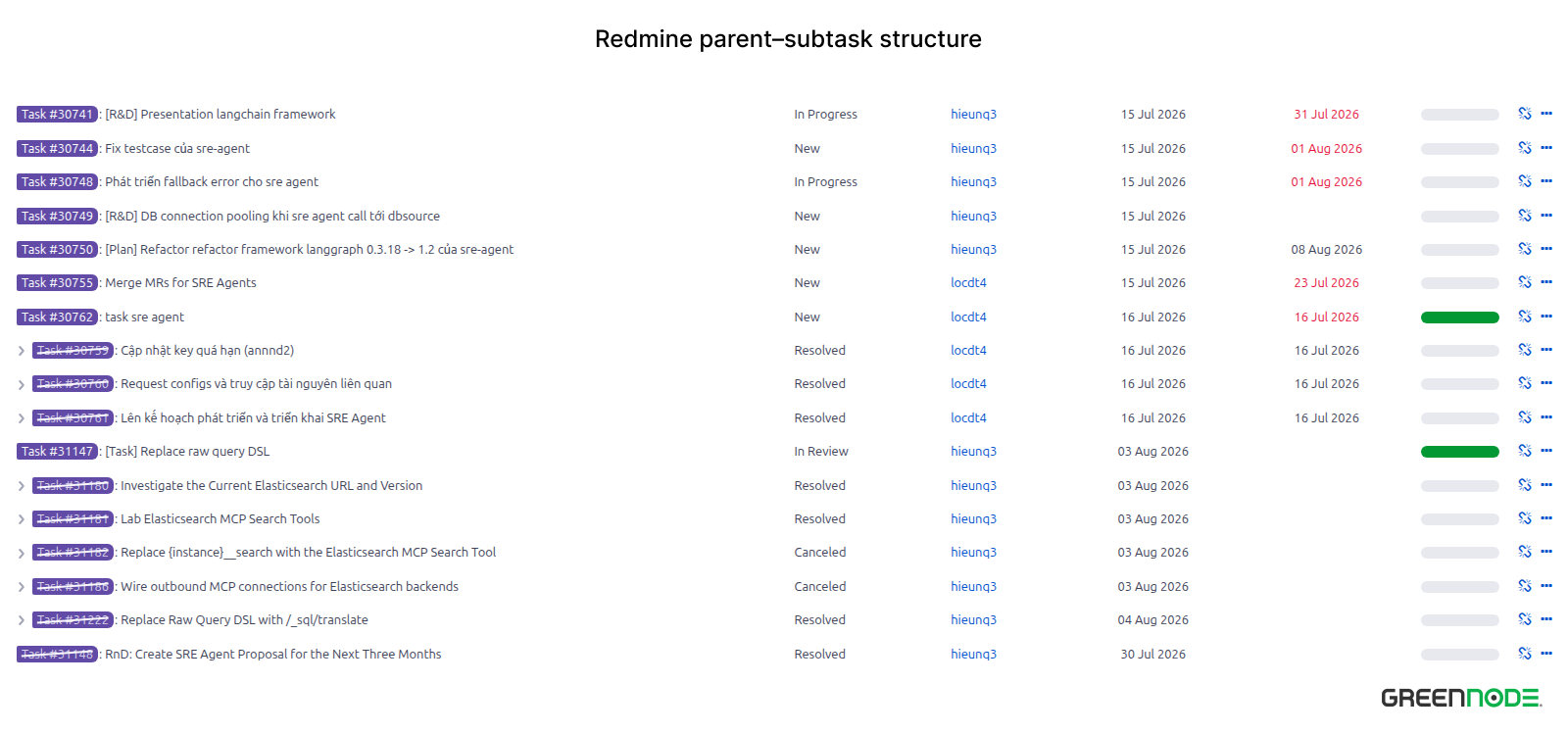Screen dimensions: 1568x733
Task: Click the GreenNode logo
Action: 1461,698
